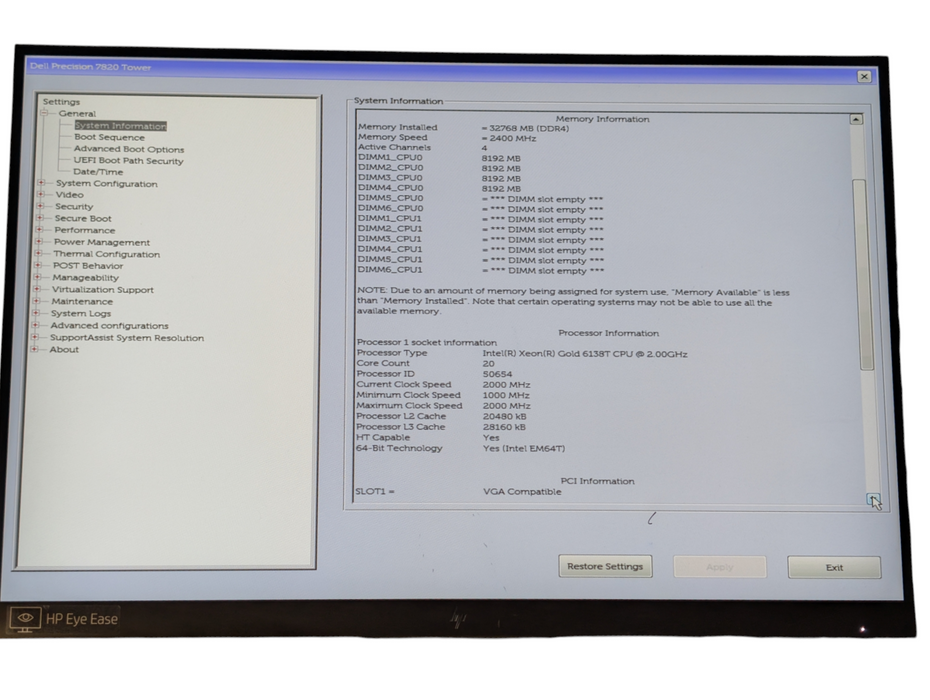Select the Video category label

(x=69, y=195)
